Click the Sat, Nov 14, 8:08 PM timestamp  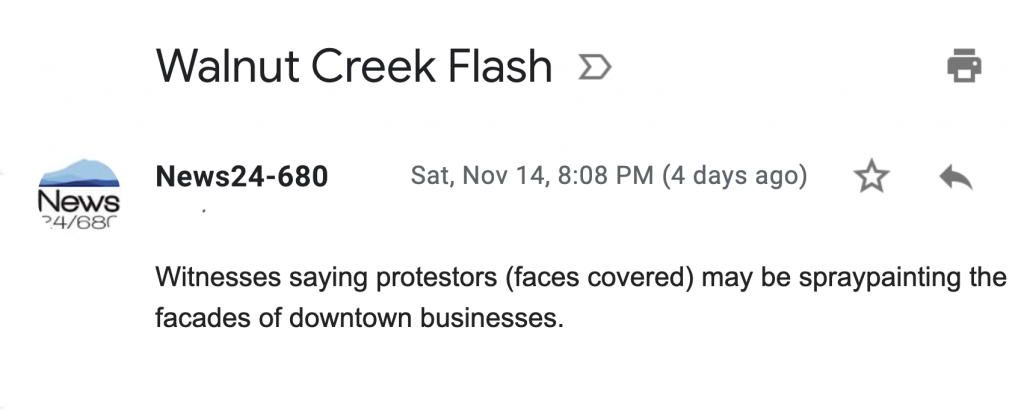click(x=532, y=177)
